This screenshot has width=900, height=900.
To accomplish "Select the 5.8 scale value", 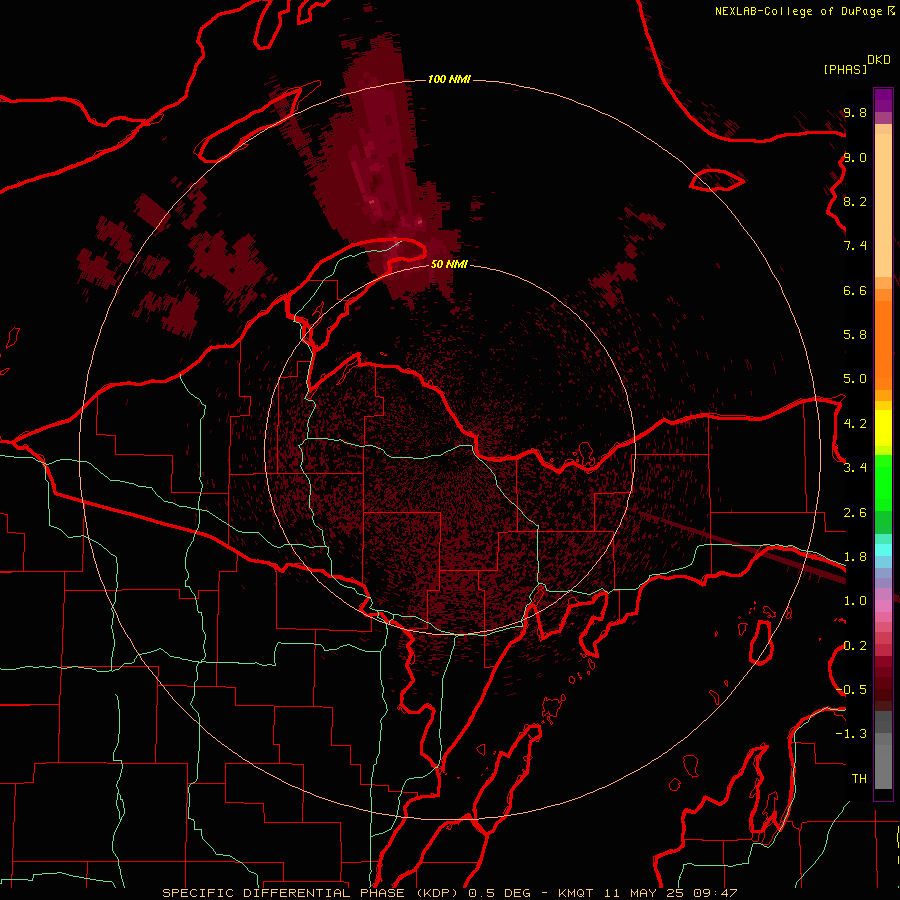I will pyautogui.click(x=855, y=335).
